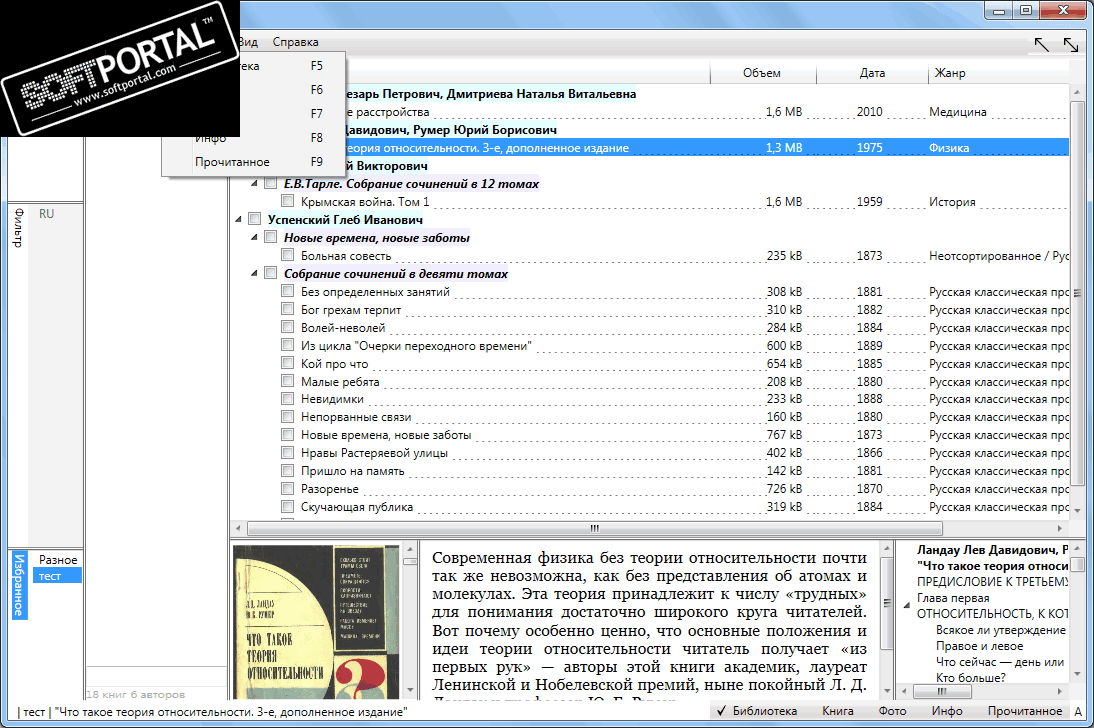Open contents entry ПРЕДИСЛОВИЕ К ТРЕТЬЕМУ
The image size is (1094, 728).
pyautogui.click(x=992, y=581)
